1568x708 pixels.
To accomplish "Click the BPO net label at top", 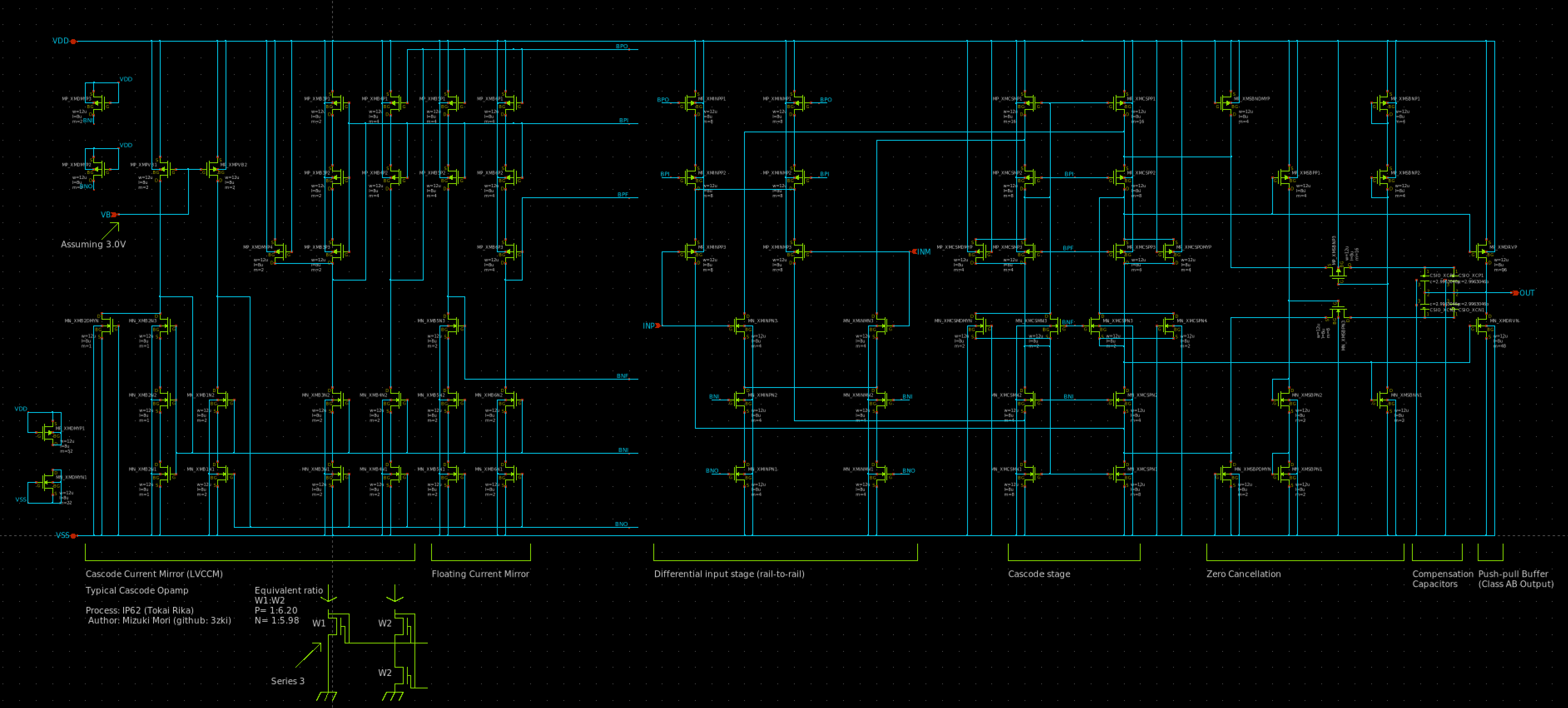I will pyautogui.click(x=621, y=46).
